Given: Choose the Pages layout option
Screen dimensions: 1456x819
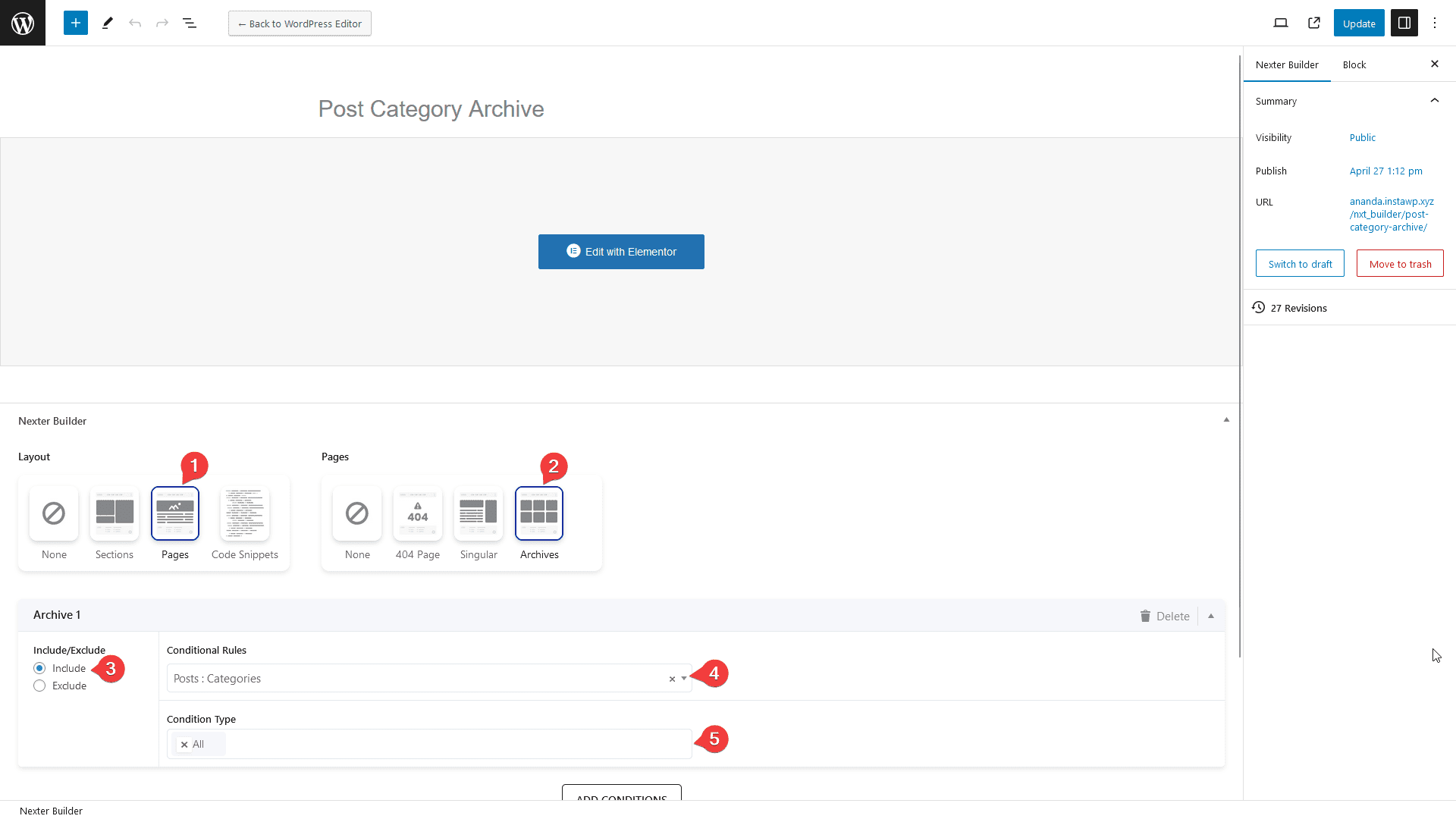Looking at the screenshot, I should tap(175, 523).
